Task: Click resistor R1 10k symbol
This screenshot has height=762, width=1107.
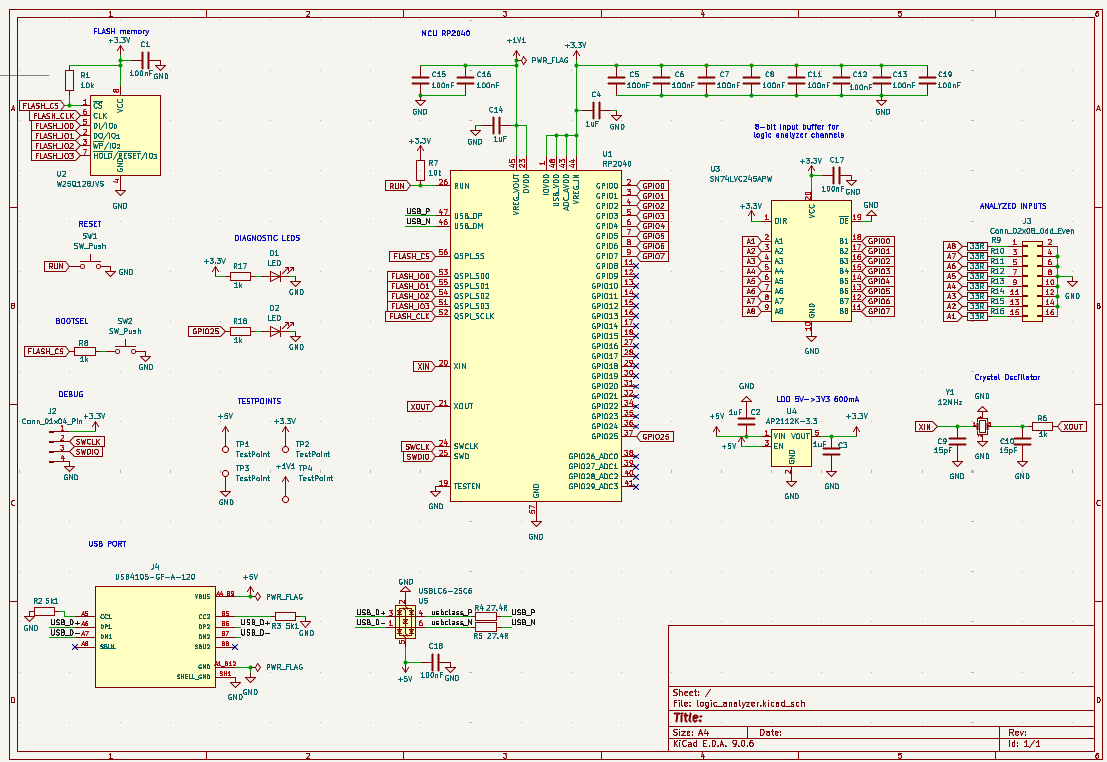Action: pyautogui.click(x=69, y=81)
